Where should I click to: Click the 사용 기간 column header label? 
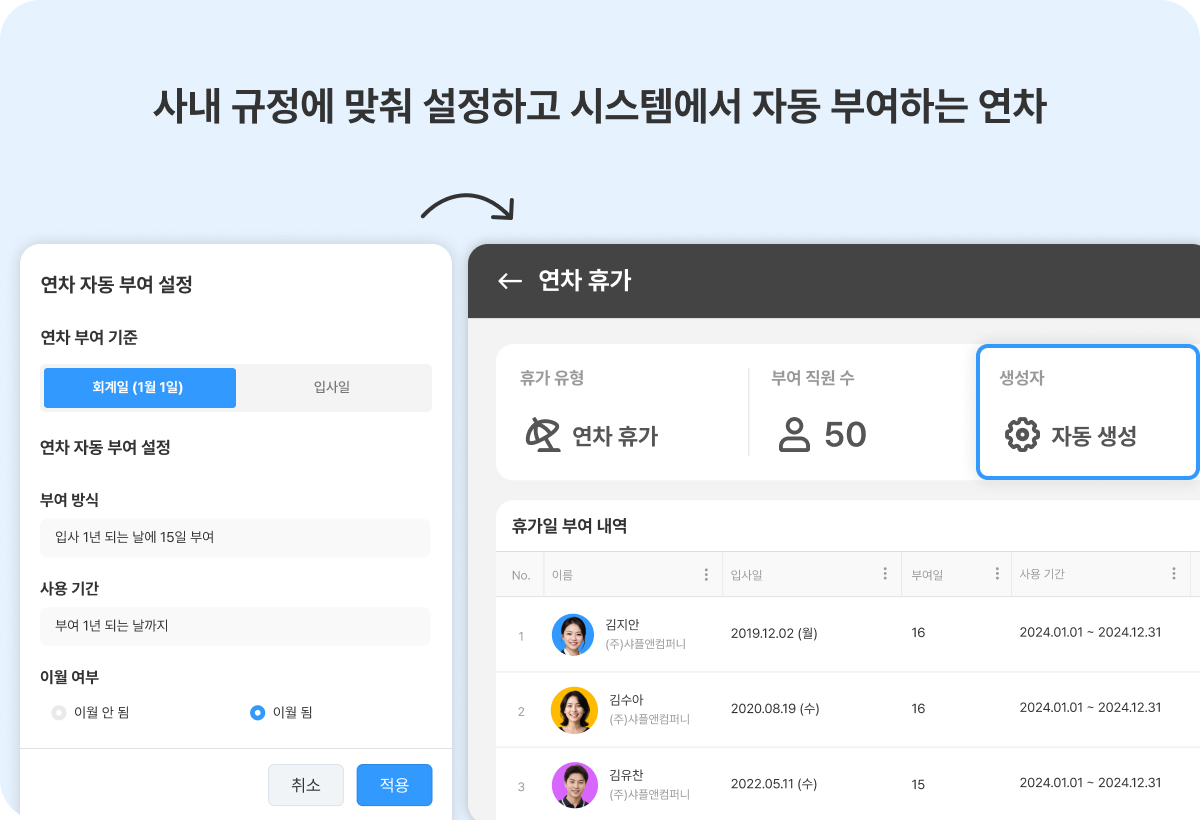point(1042,575)
